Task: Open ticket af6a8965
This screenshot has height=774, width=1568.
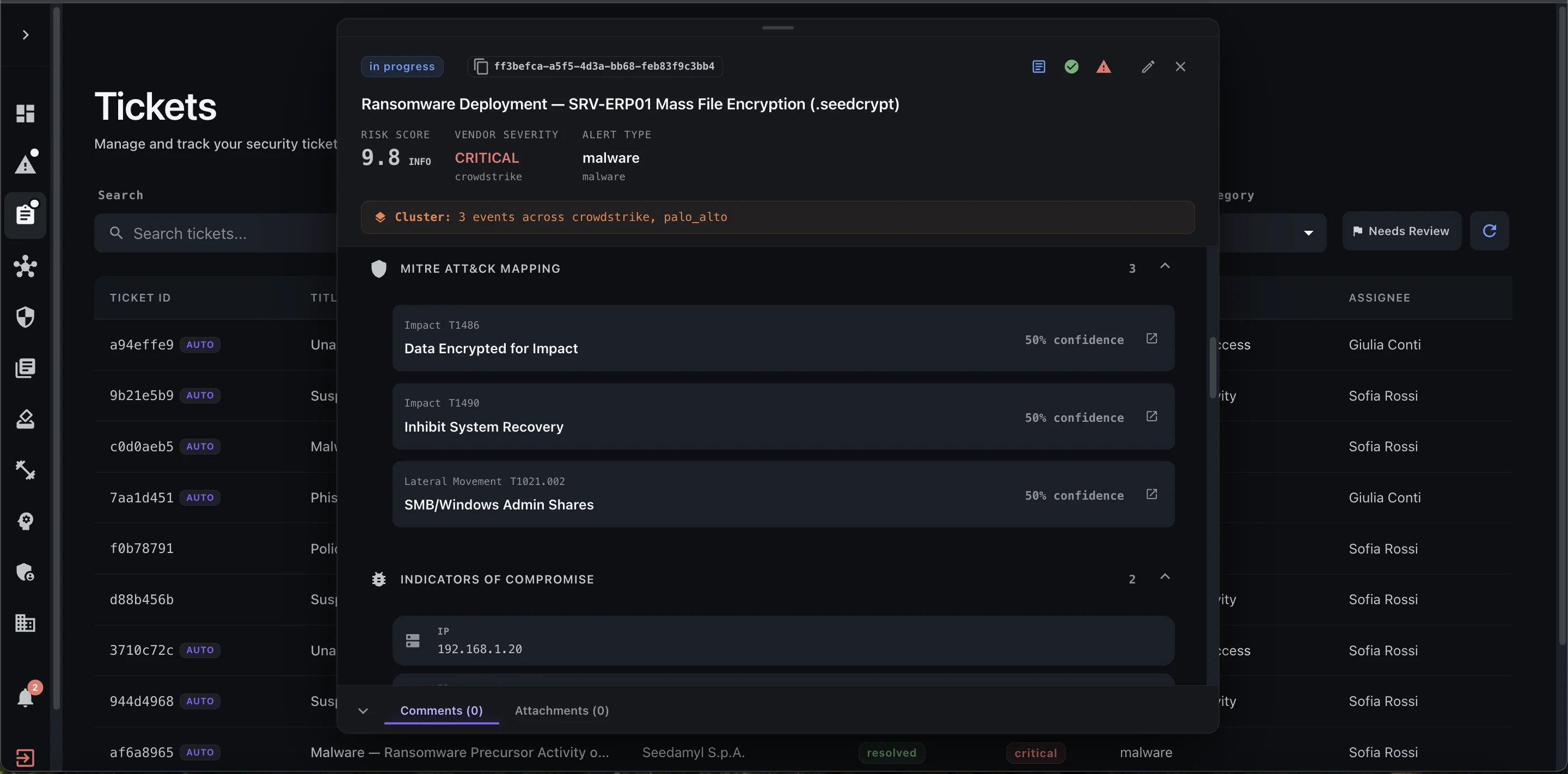Action: click(142, 752)
